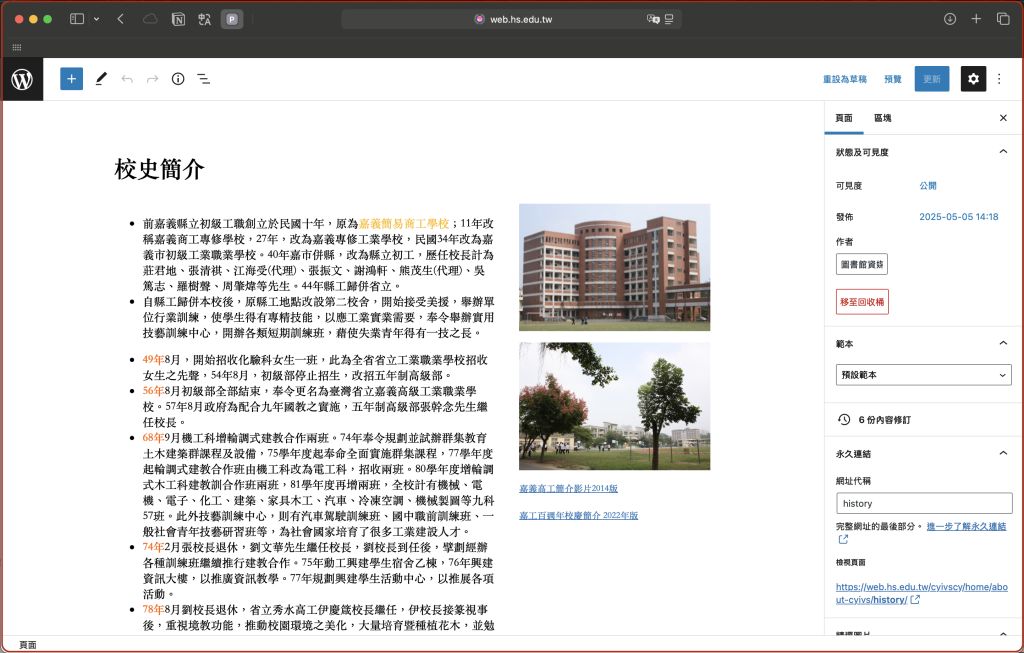Click the translation icon in address bar
The width and height of the screenshot is (1024, 653).
pyautogui.click(x=653, y=19)
